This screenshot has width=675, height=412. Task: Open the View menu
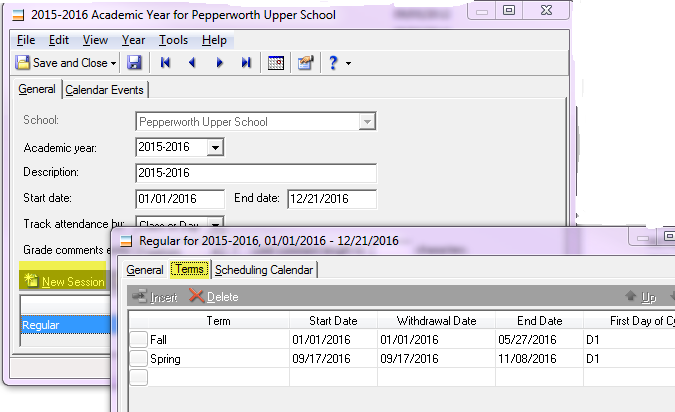(95, 40)
